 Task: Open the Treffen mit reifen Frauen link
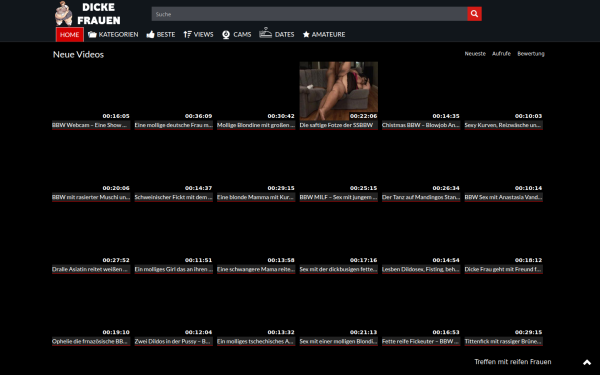coord(513,362)
